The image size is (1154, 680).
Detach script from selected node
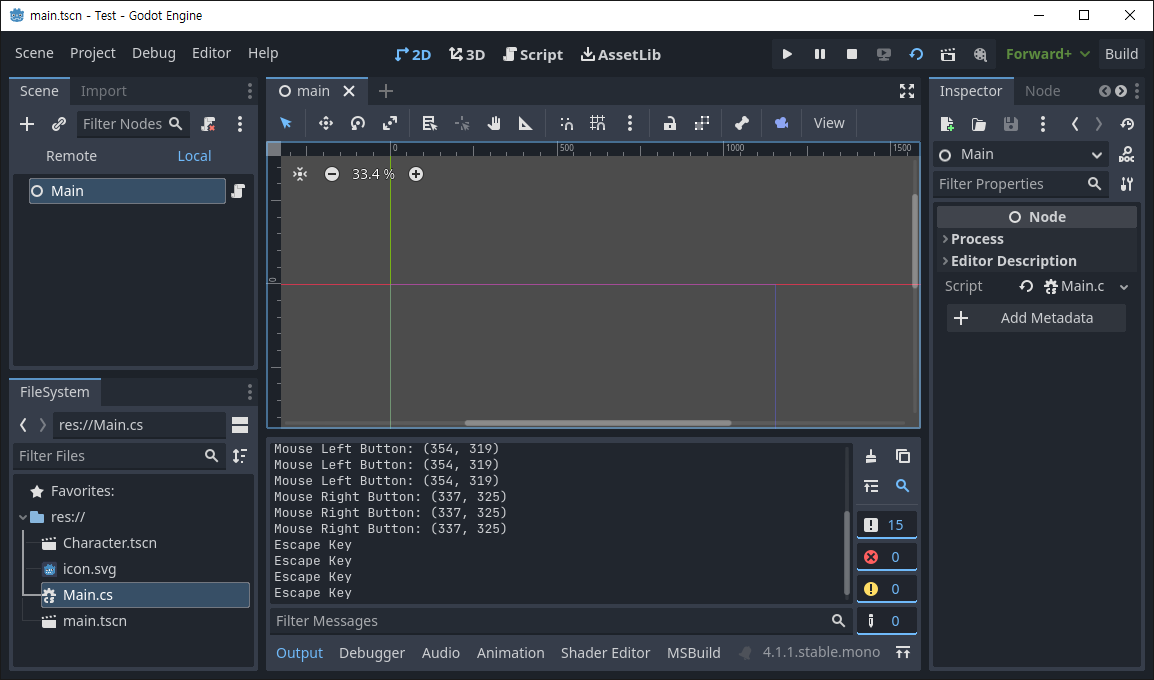(x=208, y=124)
